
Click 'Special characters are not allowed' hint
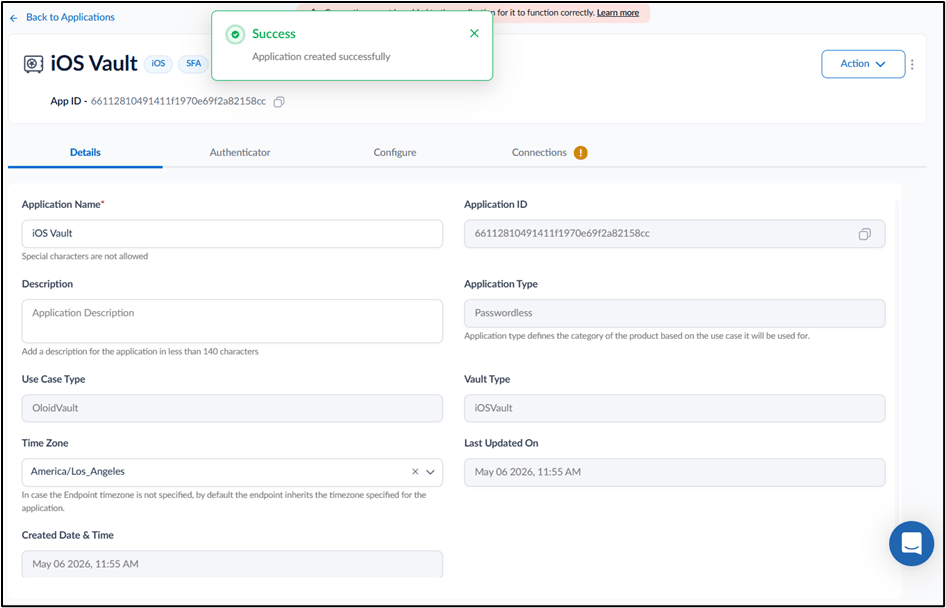84,256
